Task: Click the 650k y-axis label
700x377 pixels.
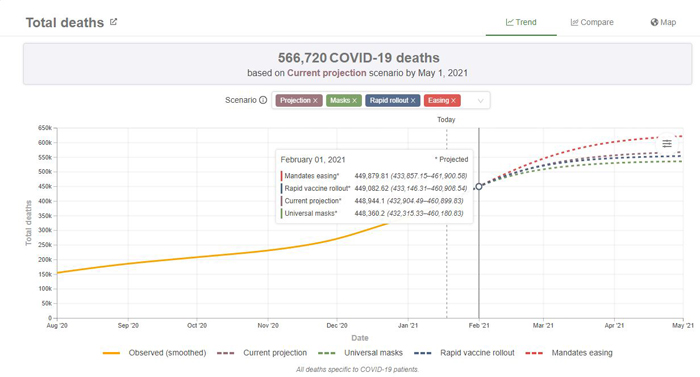Action: [45, 128]
